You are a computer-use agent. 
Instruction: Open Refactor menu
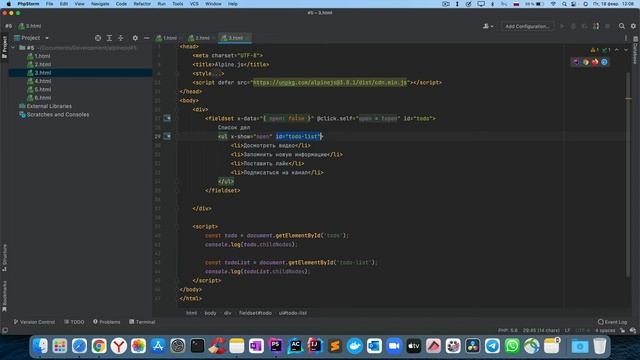pos(142,4)
